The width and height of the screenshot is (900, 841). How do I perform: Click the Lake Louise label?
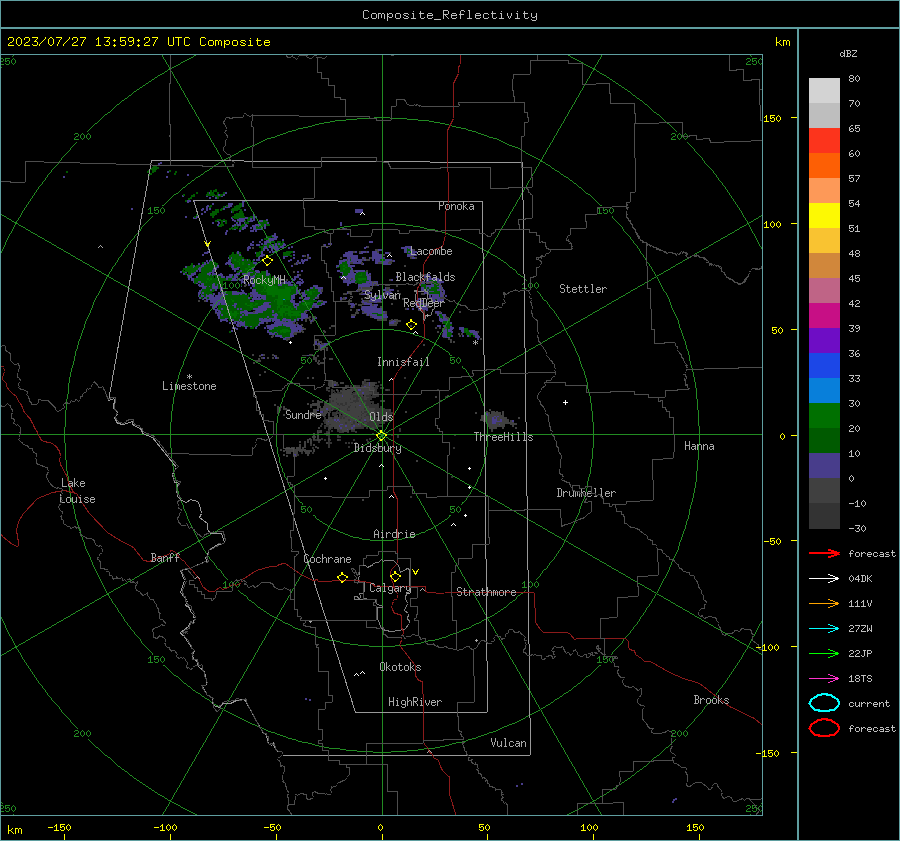[x=77, y=491]
